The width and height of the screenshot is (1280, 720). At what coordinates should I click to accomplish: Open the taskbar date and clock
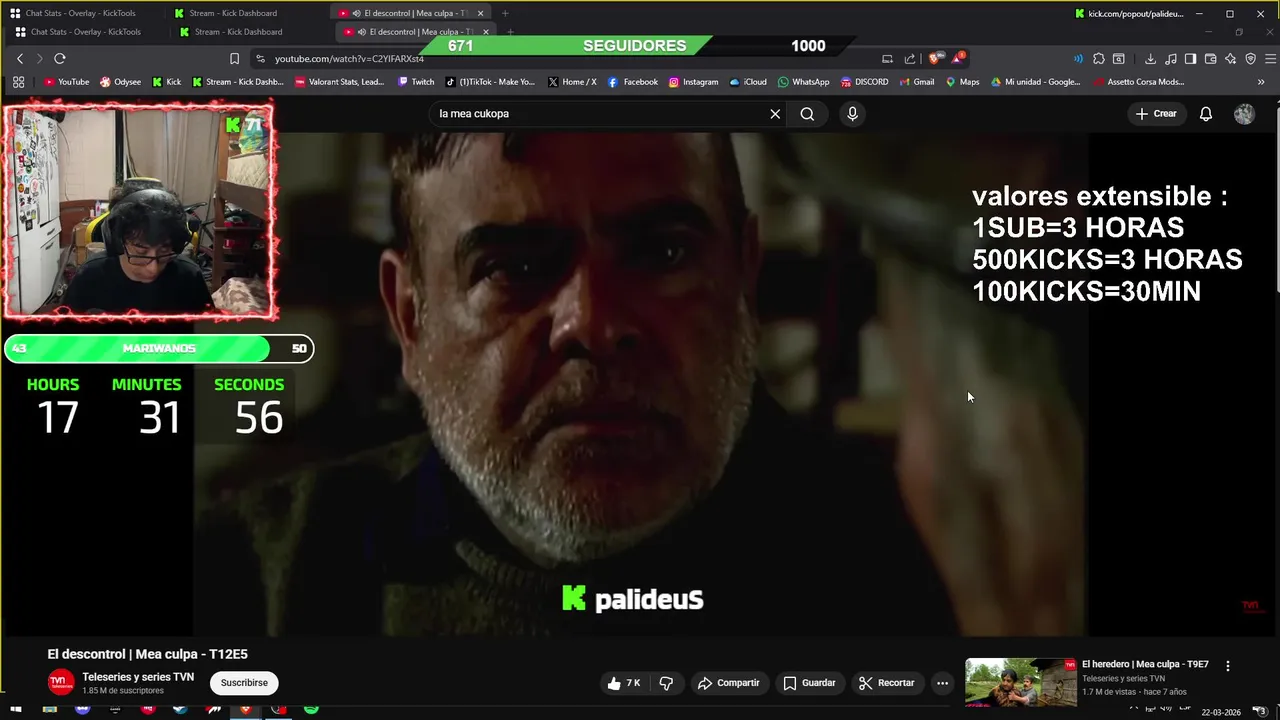coord(1220,712)
